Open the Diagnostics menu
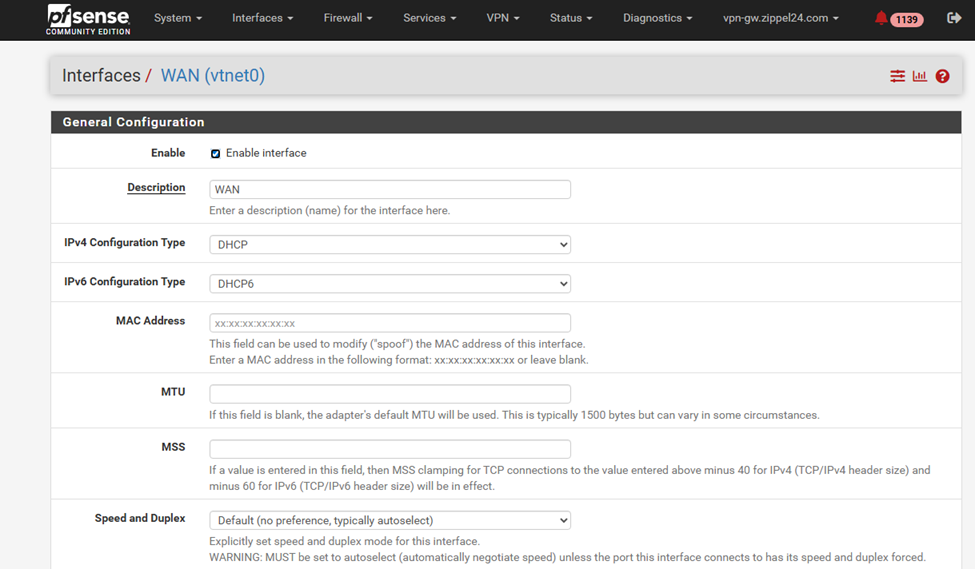This screenshot has width=975, height=569. click(x=657, y=18)
